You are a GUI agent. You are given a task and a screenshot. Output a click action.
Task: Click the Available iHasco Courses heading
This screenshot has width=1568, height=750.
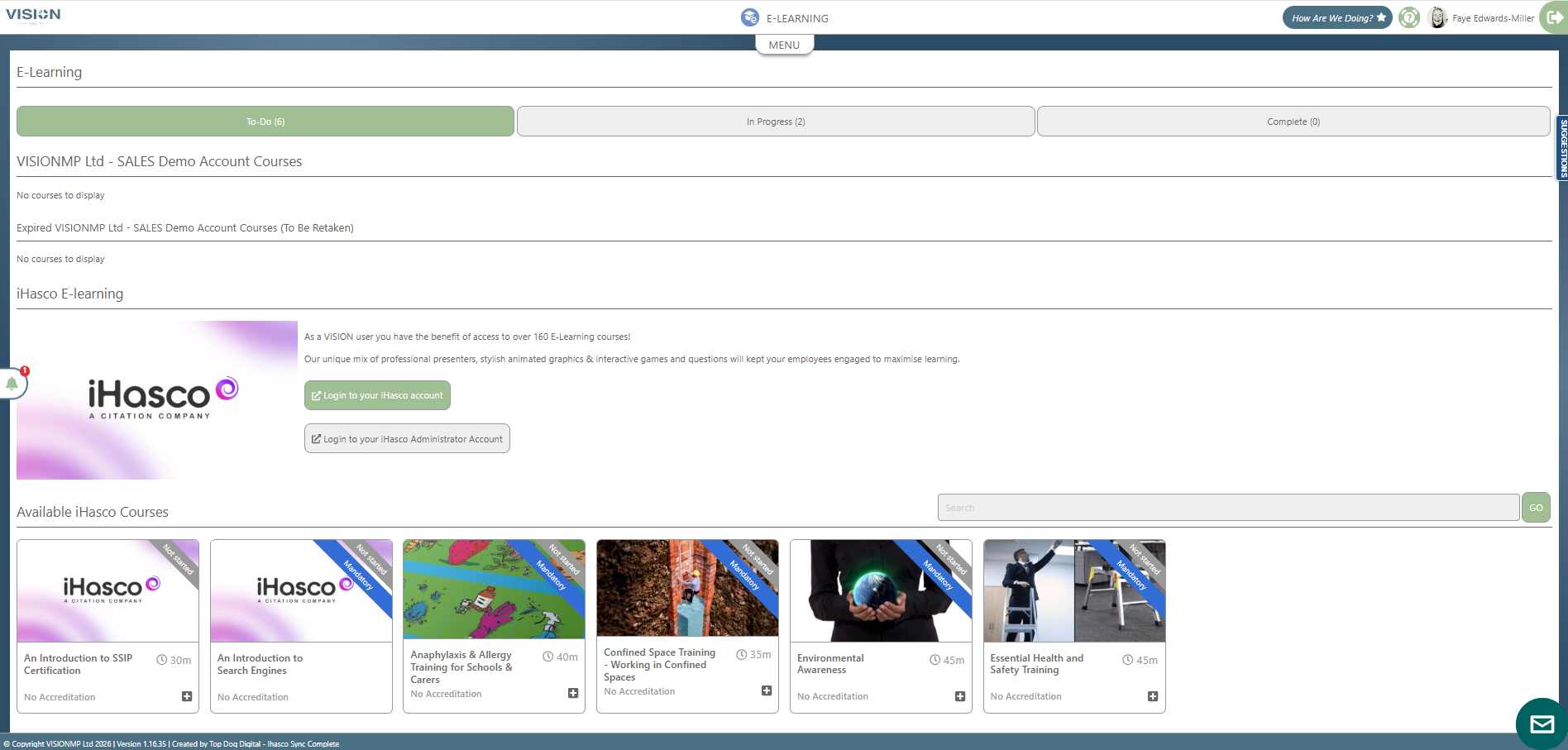[x=93, y=512]
